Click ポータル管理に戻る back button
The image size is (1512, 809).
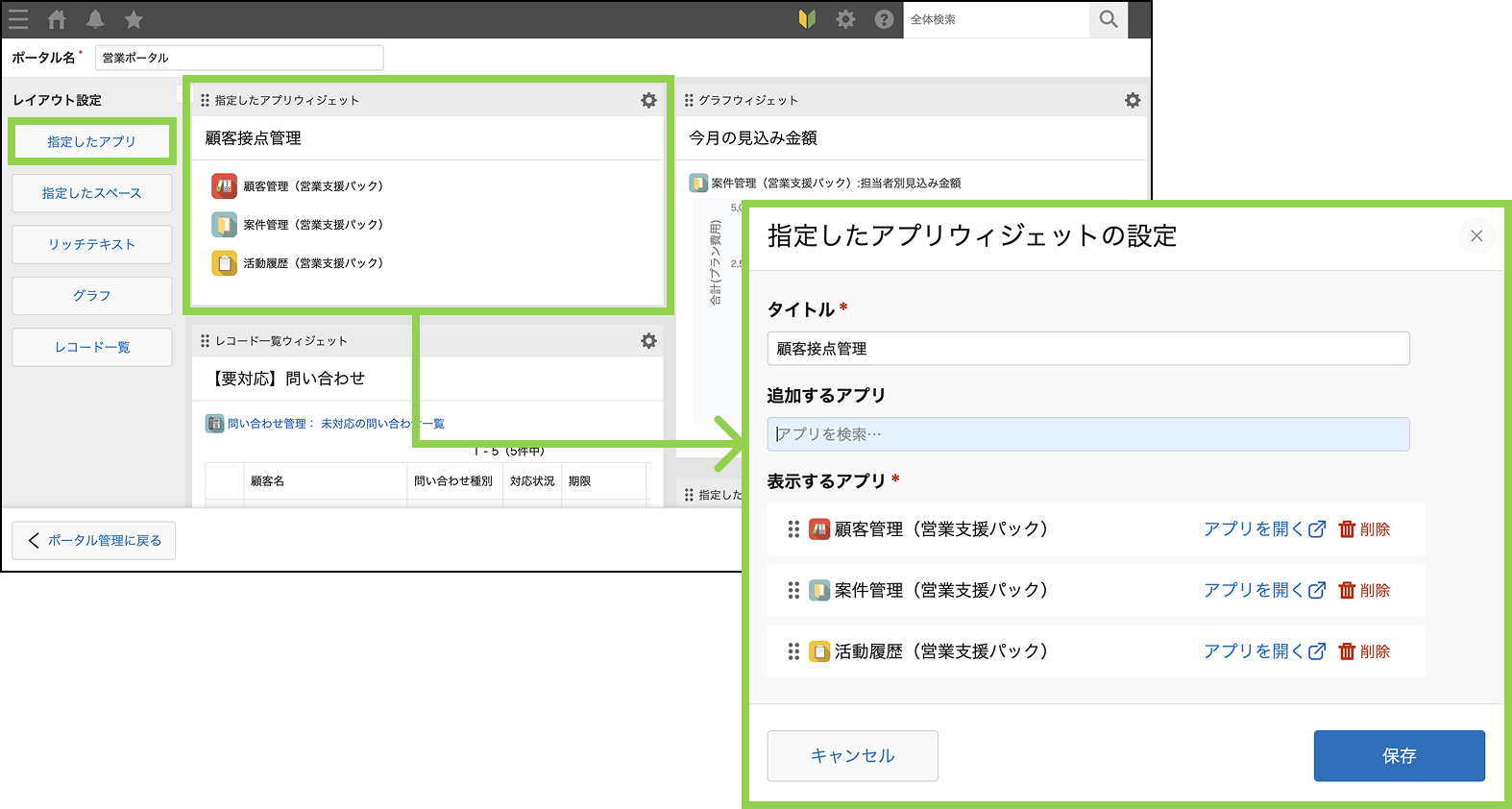tap(94, 541)
